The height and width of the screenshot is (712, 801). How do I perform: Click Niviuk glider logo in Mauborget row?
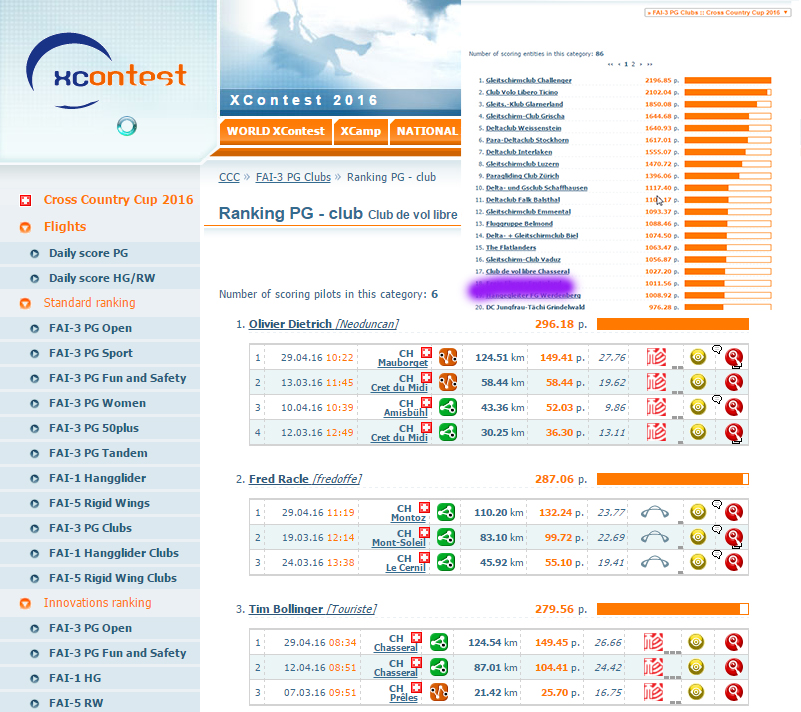pos(656,357)
